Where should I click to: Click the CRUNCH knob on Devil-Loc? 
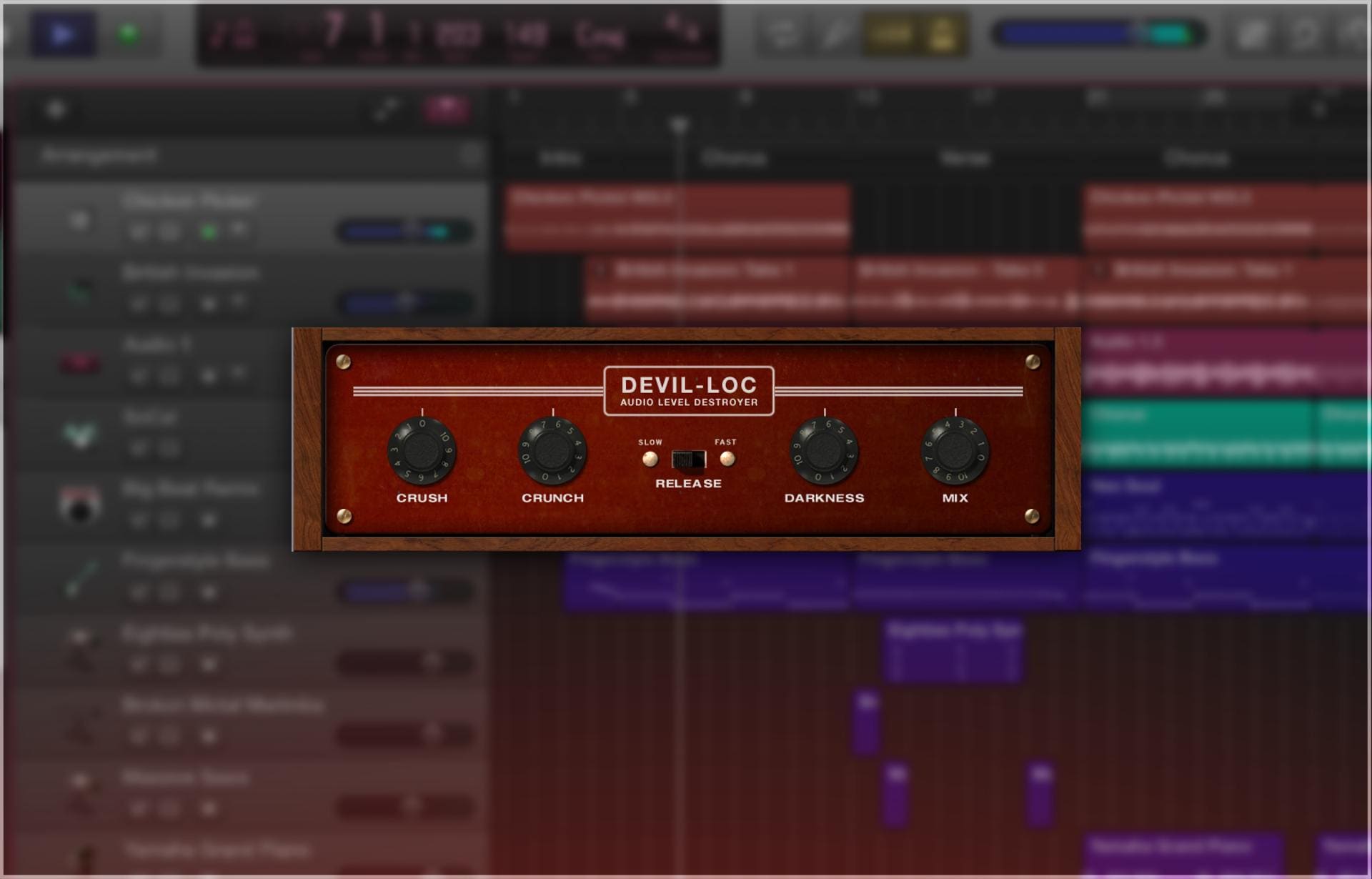click(552, 451)
